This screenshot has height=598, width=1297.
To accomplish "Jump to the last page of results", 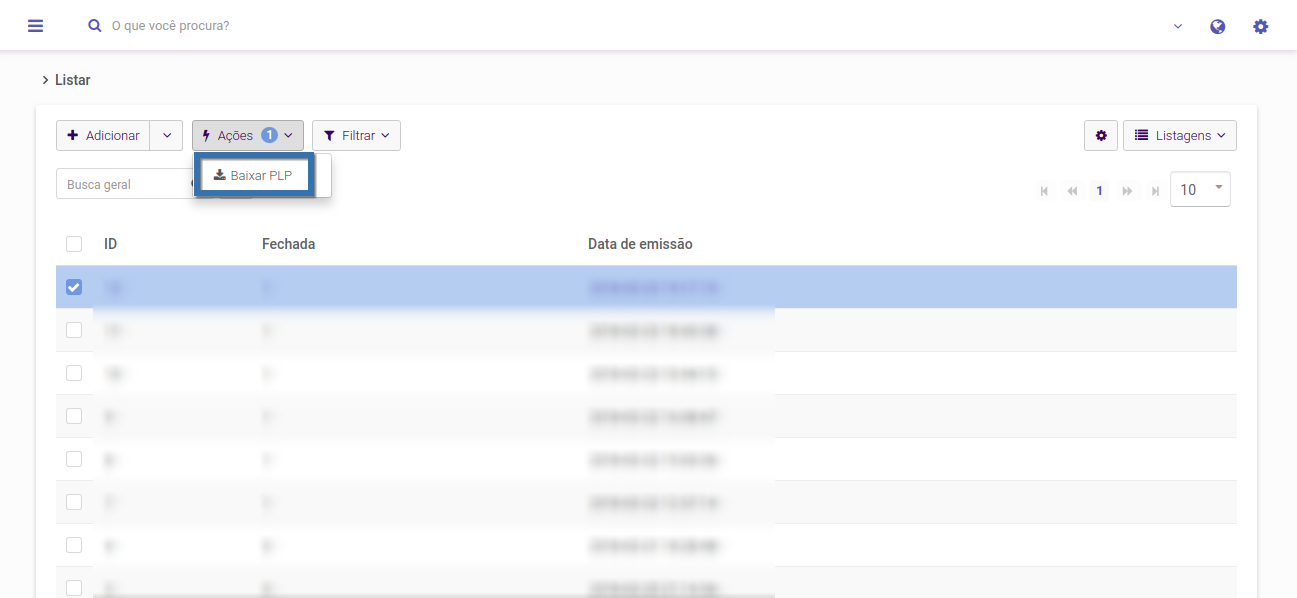I will pyautogui.click(x=1156, y=191).
